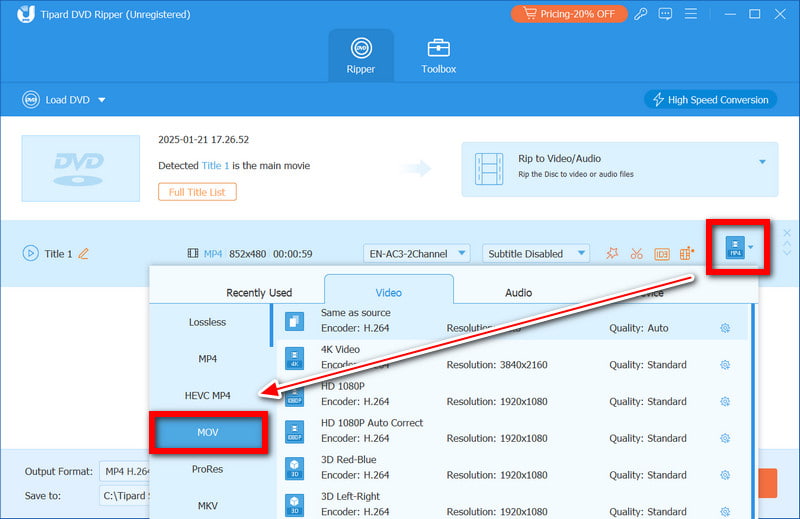The image size is (800, 519).
Task: Click the enhance video icon
Action: [x=687, y=253]
